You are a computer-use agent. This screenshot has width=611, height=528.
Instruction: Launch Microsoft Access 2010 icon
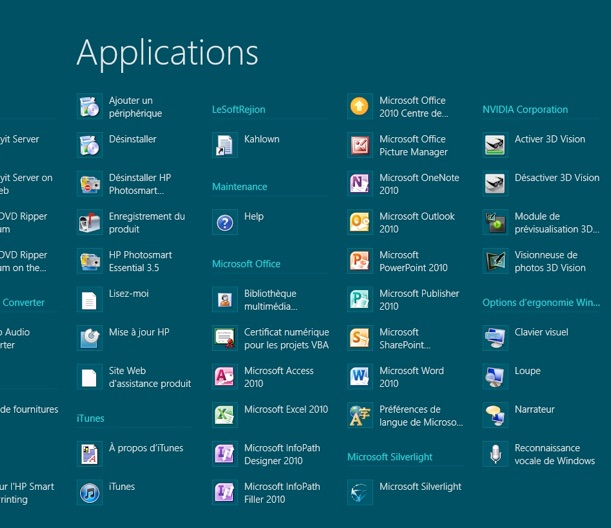(225, 376)
